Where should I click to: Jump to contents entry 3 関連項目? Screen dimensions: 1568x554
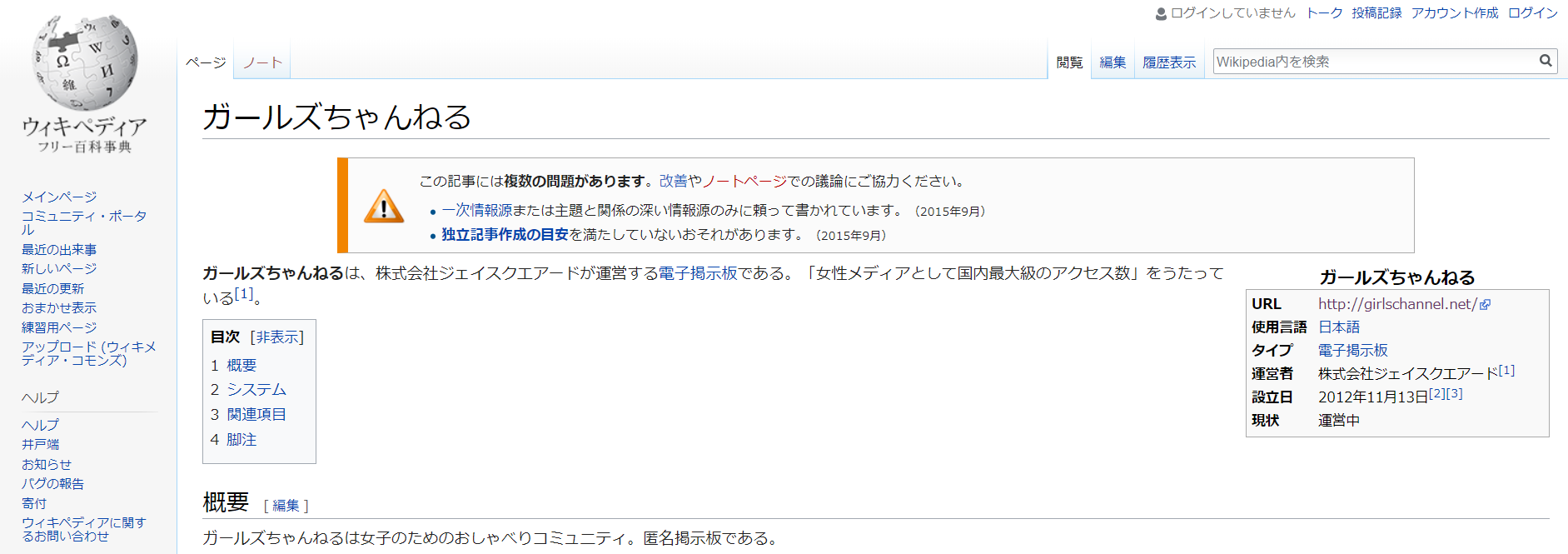[248, 415]
